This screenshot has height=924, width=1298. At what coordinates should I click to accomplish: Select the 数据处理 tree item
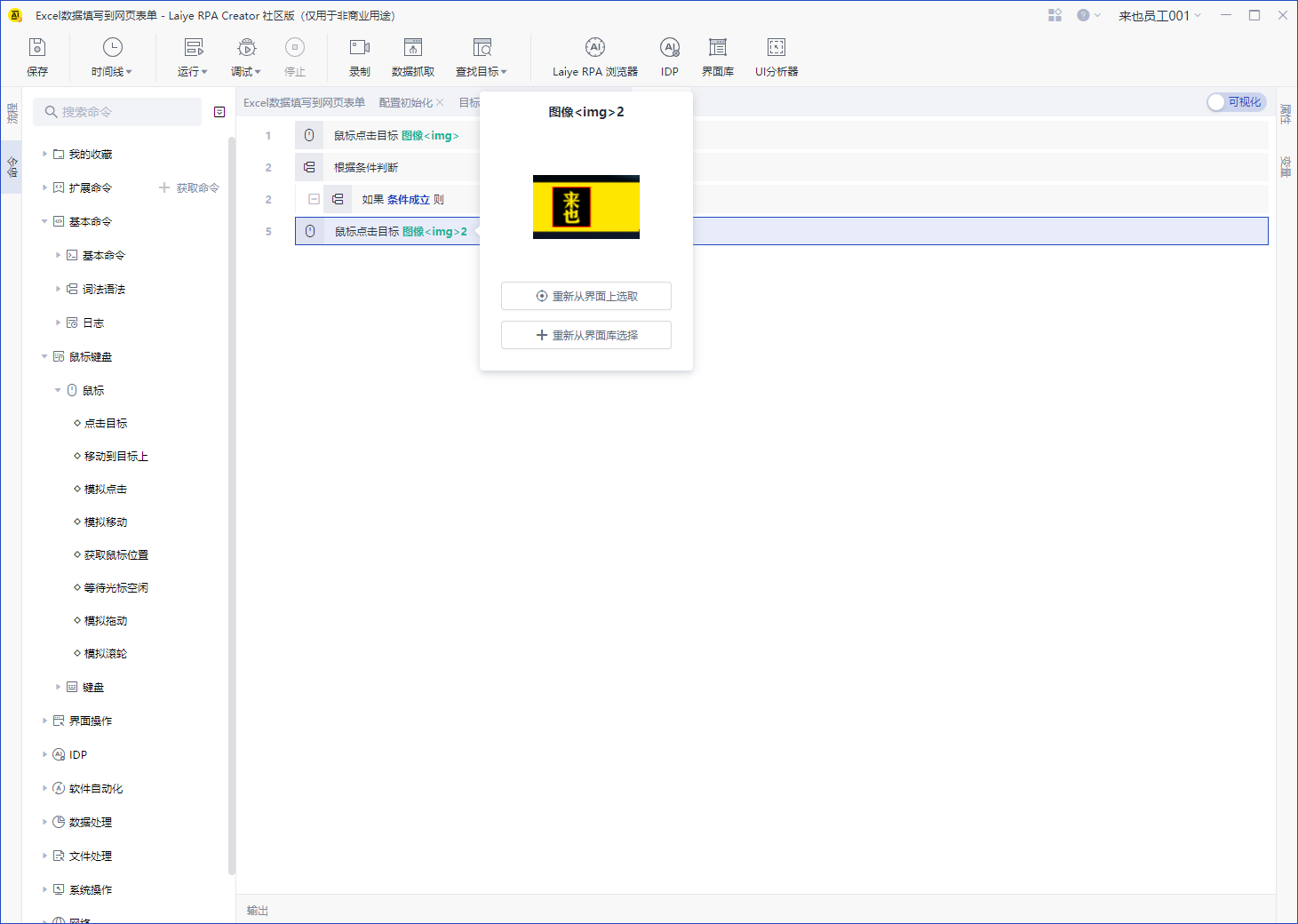[90, 822]
